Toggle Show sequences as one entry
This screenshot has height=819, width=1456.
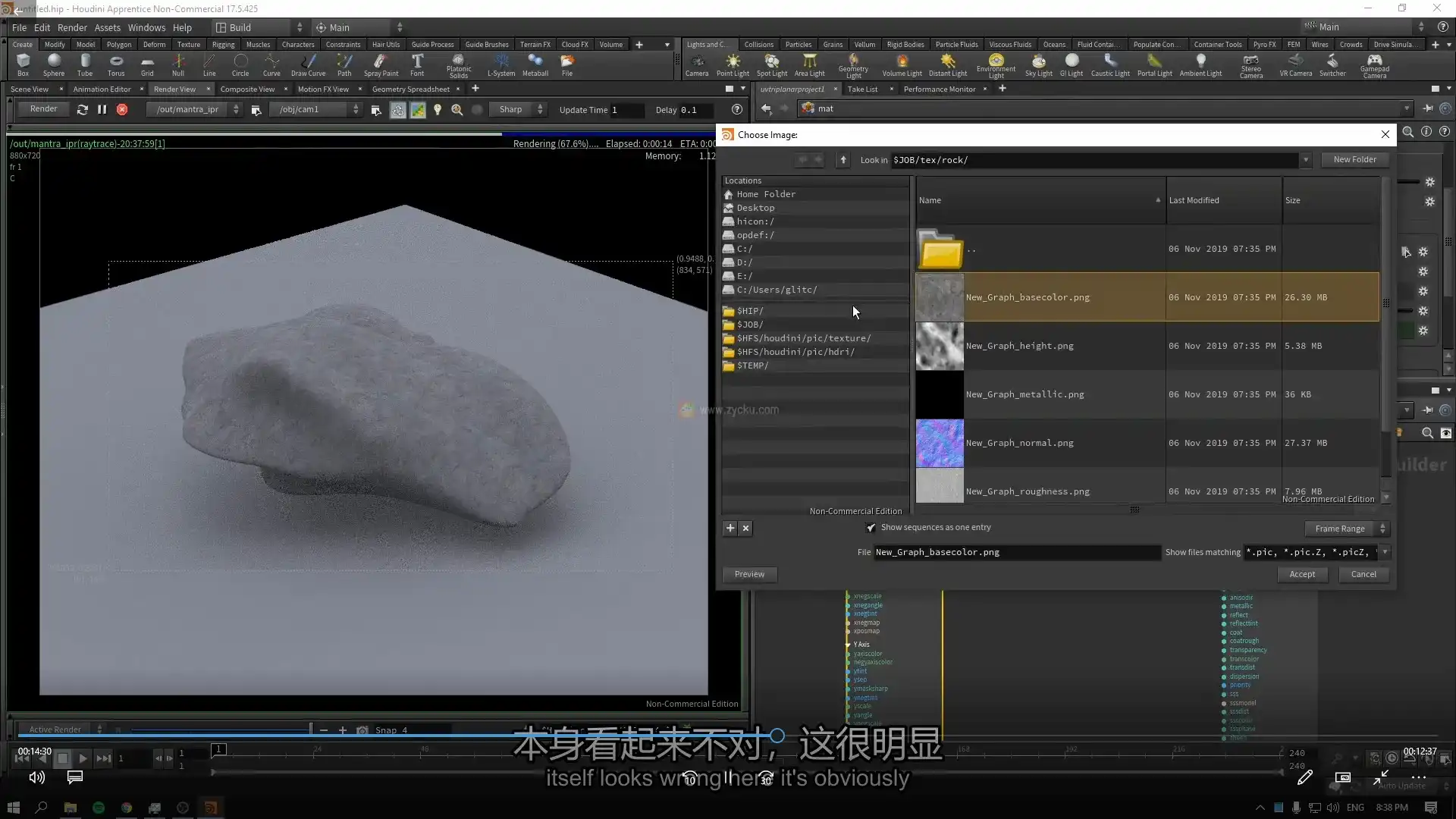871,527
